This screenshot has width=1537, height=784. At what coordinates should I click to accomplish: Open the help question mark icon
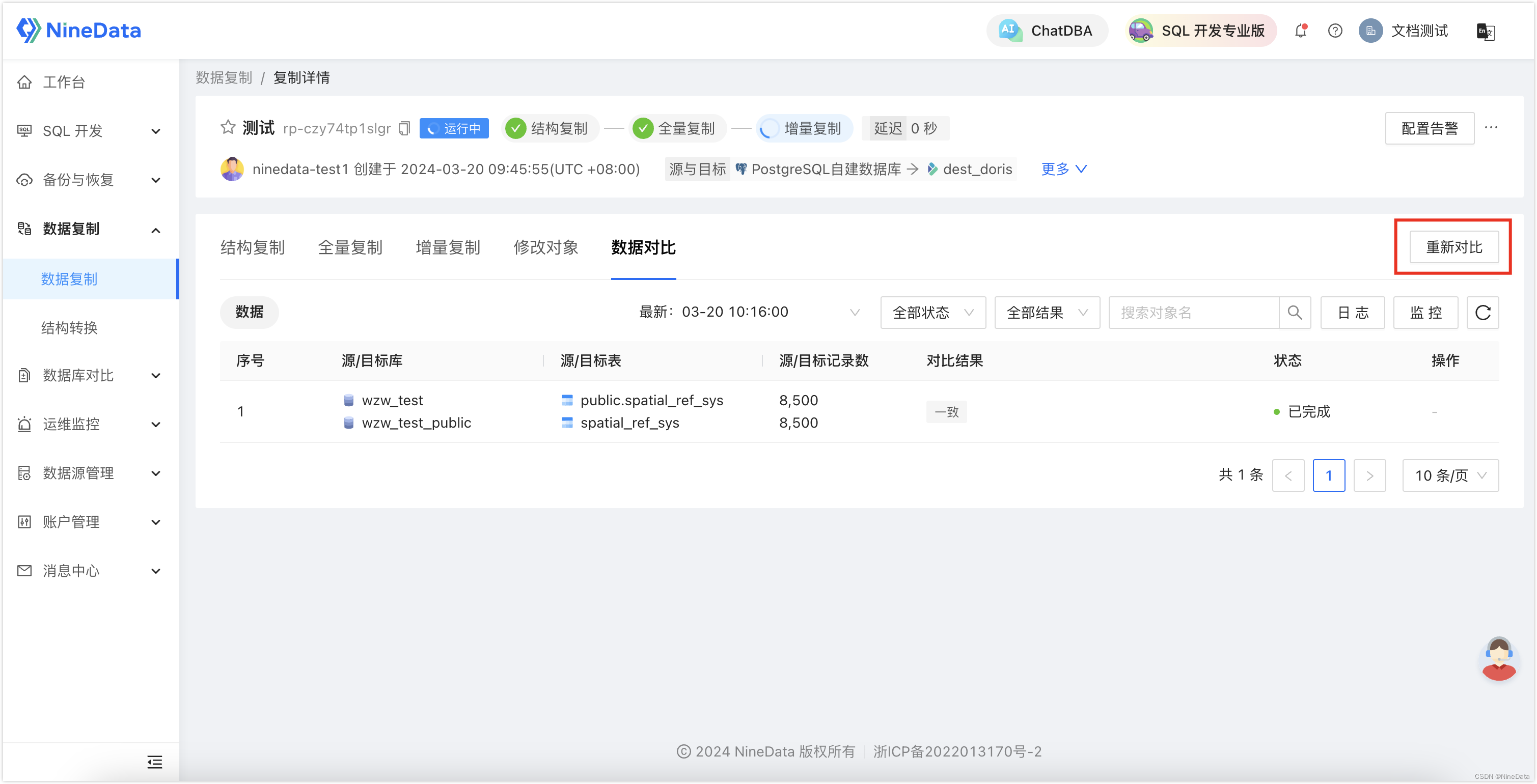[1335, 31]
